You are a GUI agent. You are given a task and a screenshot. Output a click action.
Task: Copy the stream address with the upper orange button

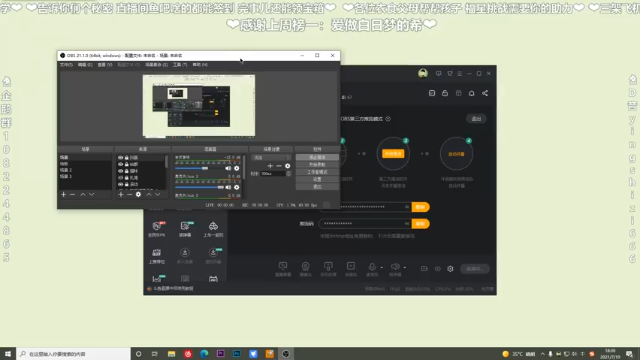[420, 207]
